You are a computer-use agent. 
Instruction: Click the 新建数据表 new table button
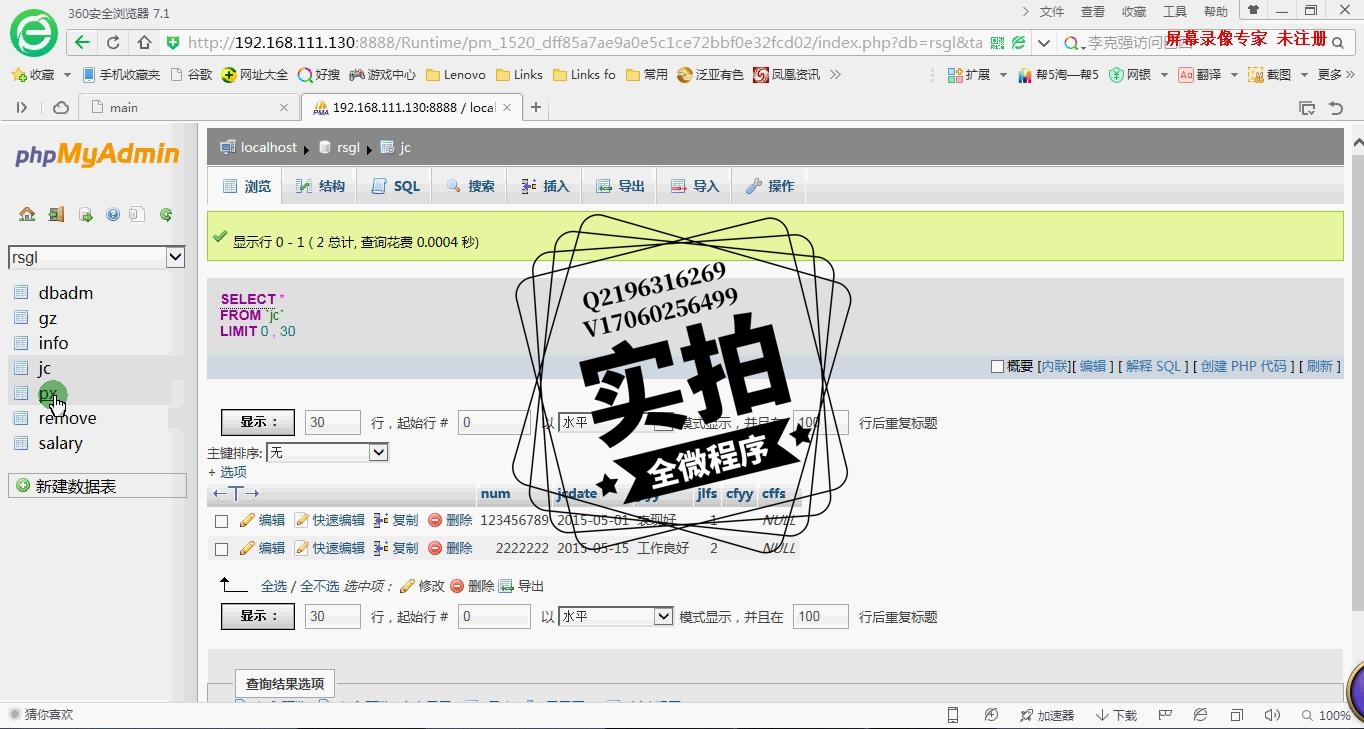click(x=97, y=486)
